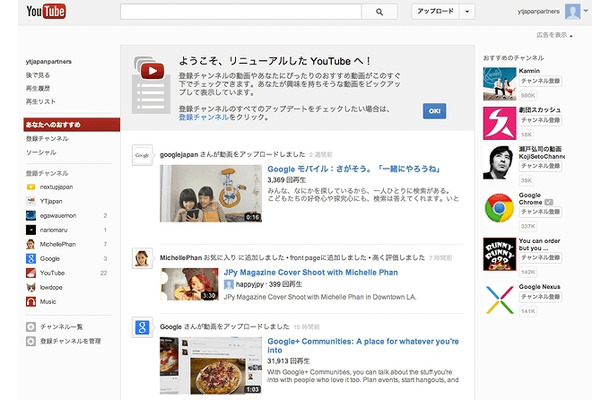Click the 劇団スカッシュ channel thumbnail
The width and height of the screenshot is (610, 400).
click(x=500, y=123)
